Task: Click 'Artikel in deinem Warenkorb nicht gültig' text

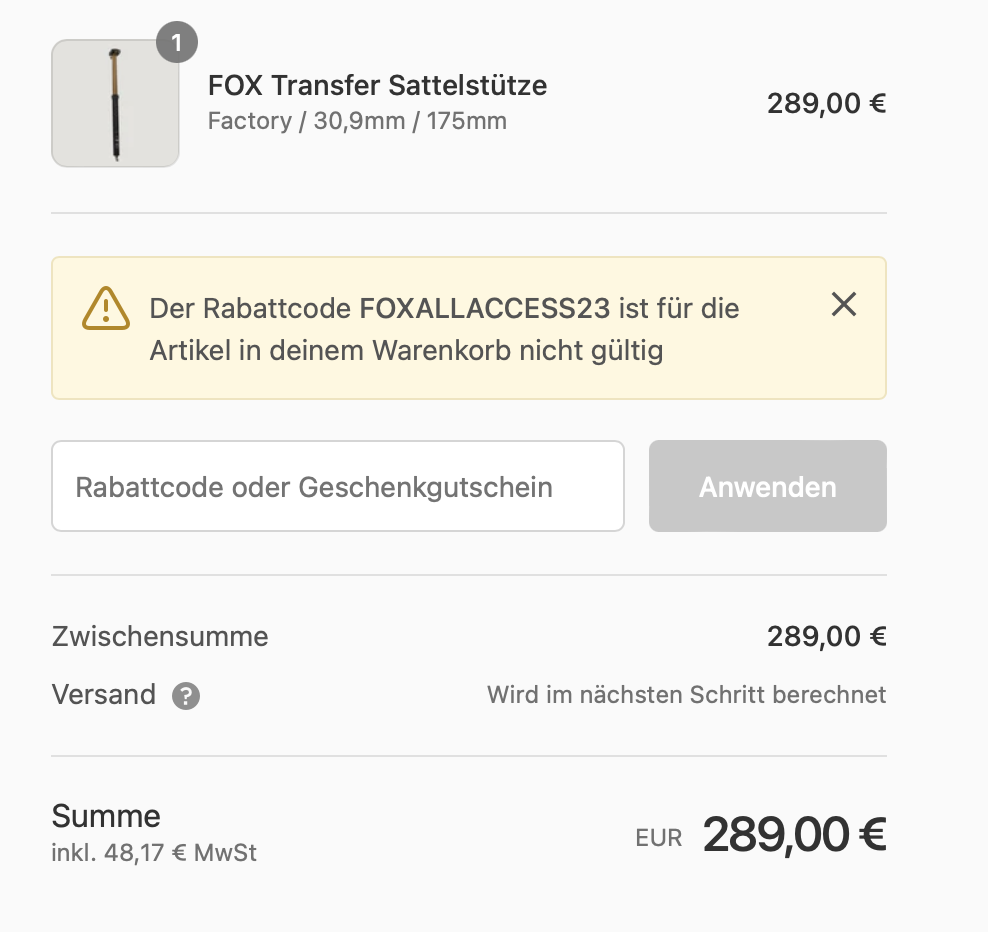Action: click(406, 351)
